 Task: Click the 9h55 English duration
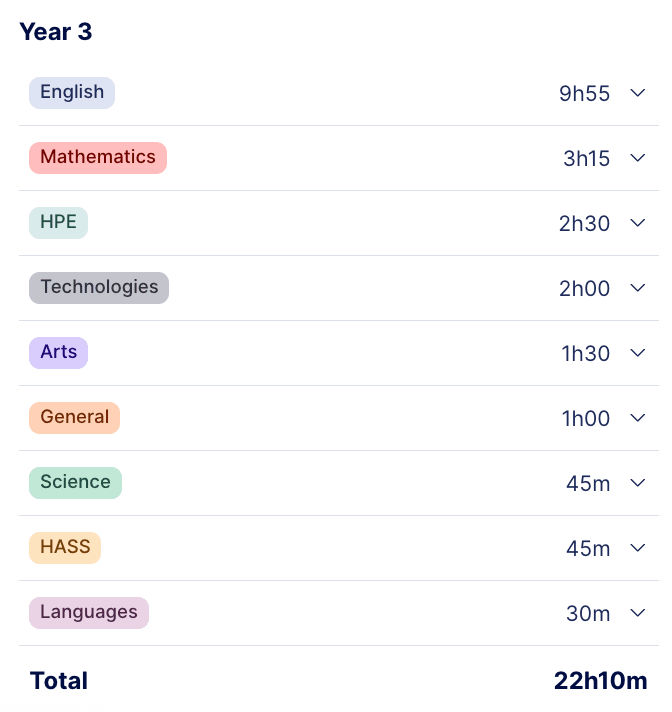coord(584,94)
